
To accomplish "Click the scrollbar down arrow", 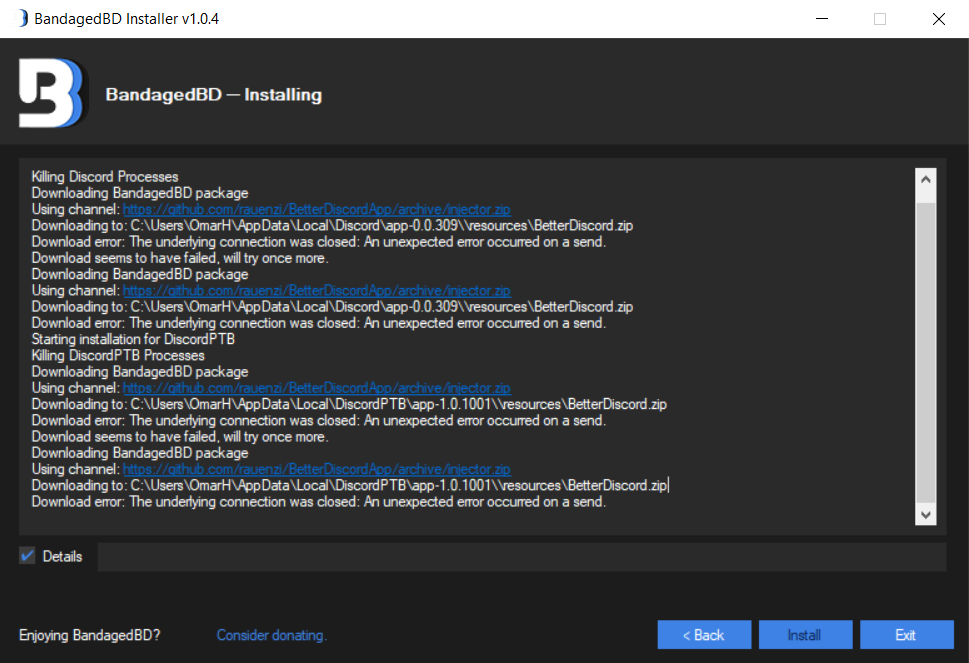I will pos(926,514).
